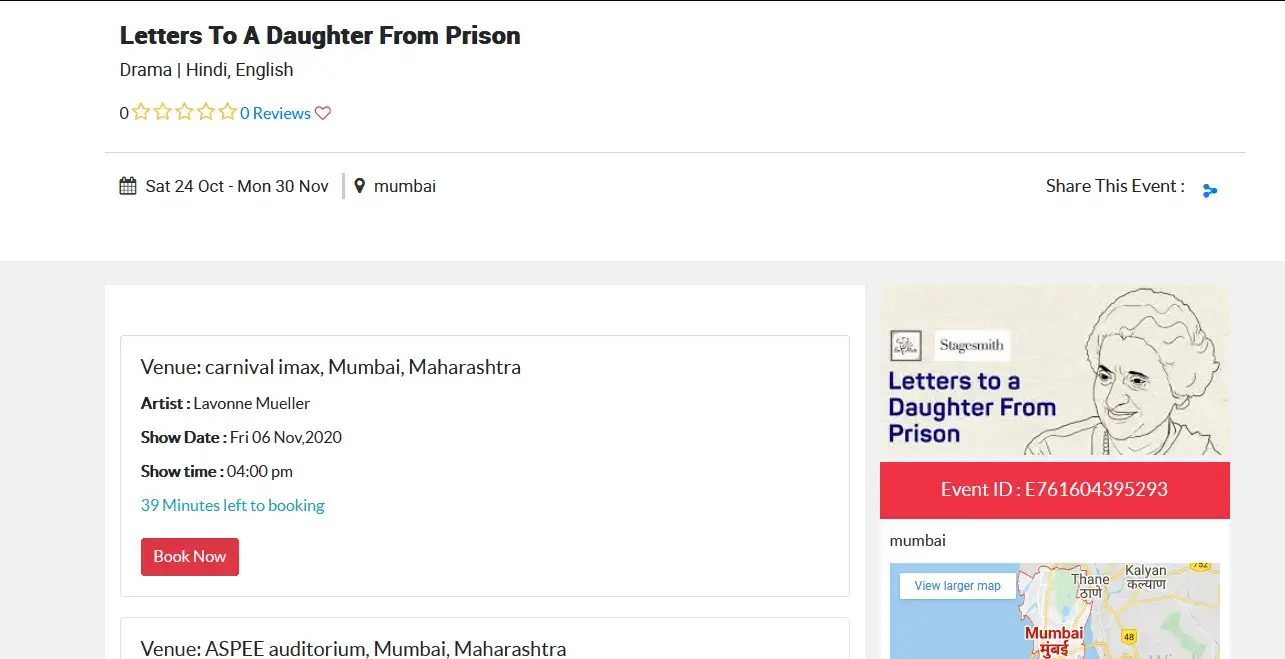Click the 39 Minutes left to booking text

coord(233,505)
